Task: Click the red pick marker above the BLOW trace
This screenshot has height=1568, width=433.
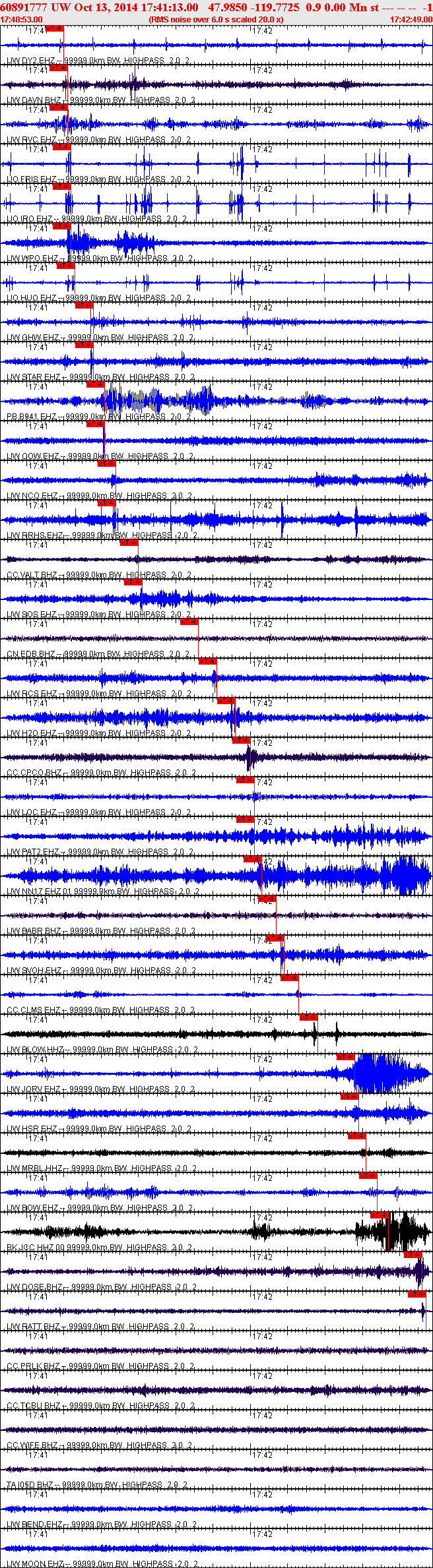Action: (x=310, y=1017)
